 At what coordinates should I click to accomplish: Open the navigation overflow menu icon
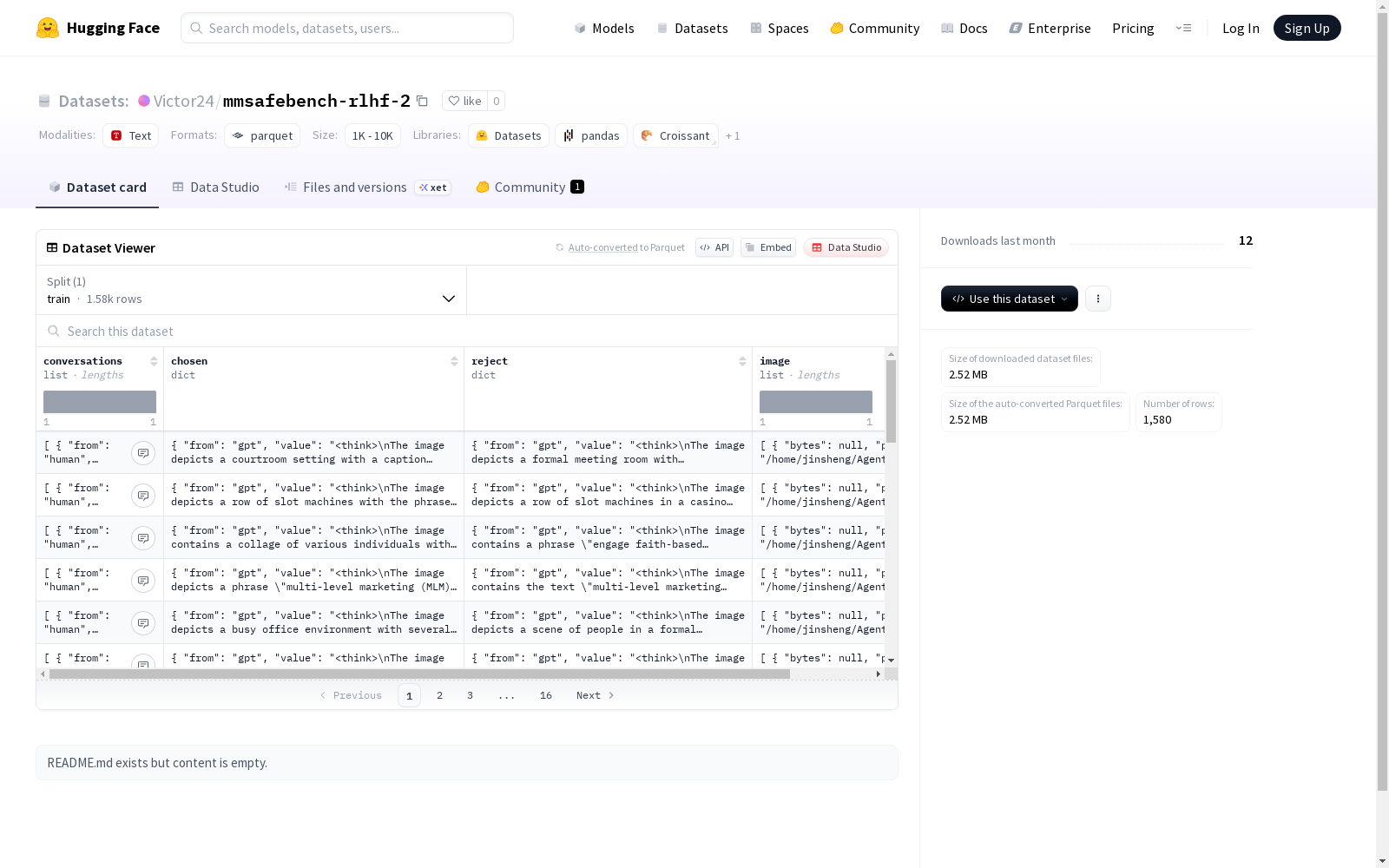[1183, 28]
